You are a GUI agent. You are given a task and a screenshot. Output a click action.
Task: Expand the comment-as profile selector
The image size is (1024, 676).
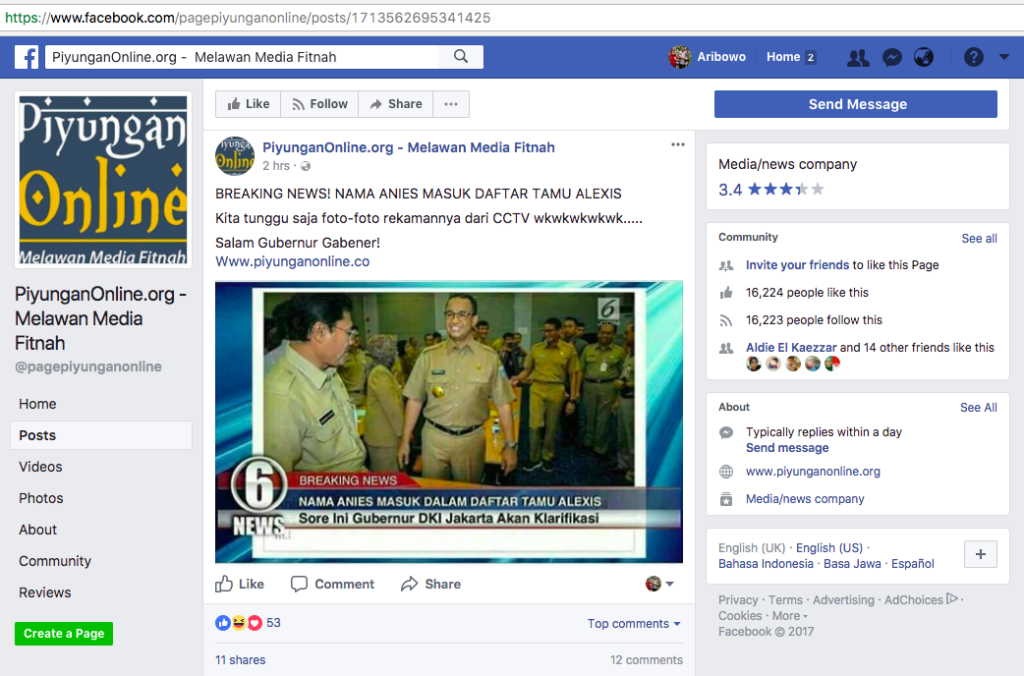[x=660, y=584]
